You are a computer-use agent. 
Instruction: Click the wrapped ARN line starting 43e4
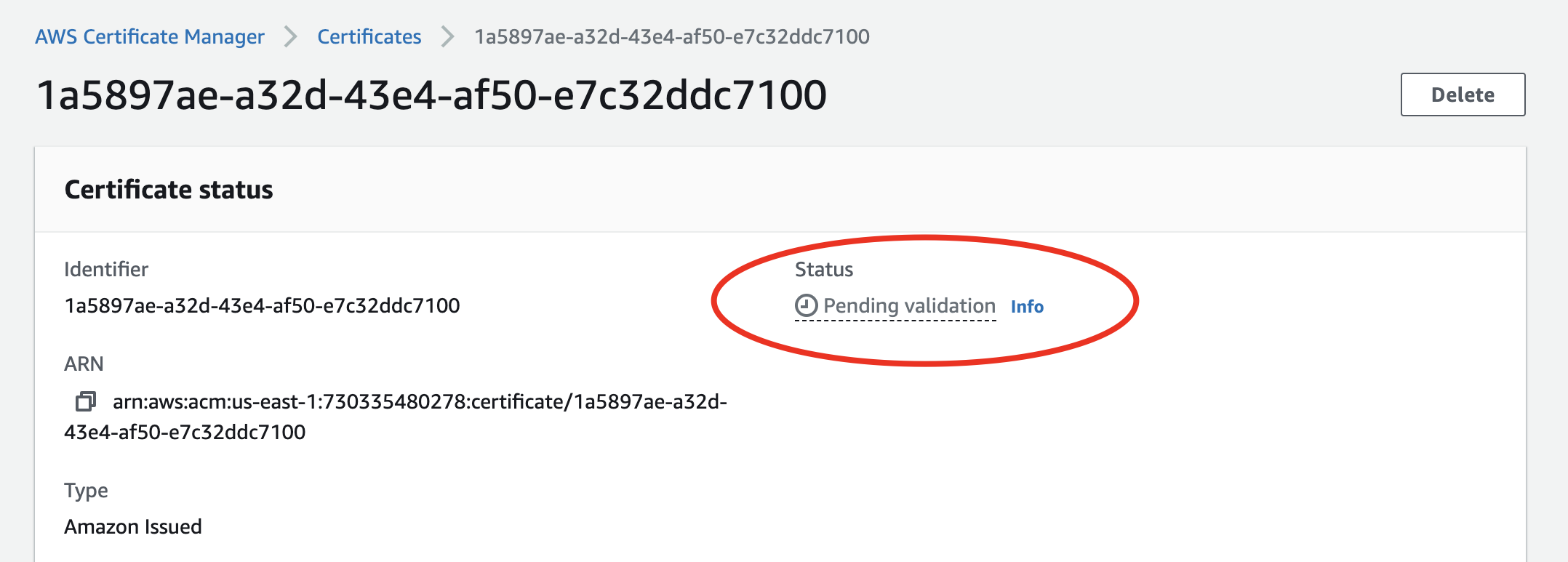pyautogui.click(x=185, y=433)
